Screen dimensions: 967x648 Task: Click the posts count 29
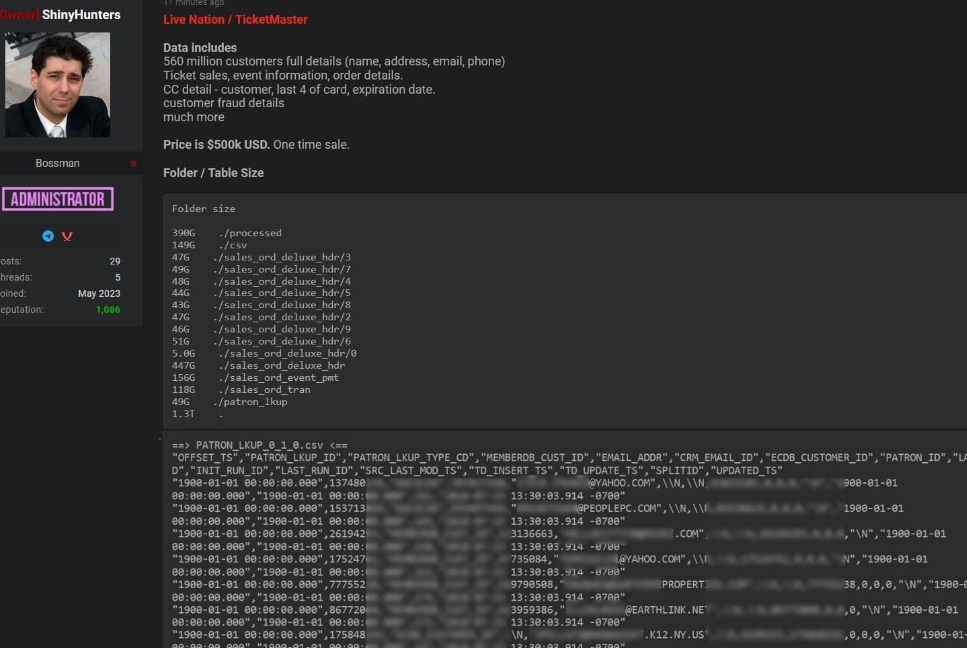coord(115,261)
